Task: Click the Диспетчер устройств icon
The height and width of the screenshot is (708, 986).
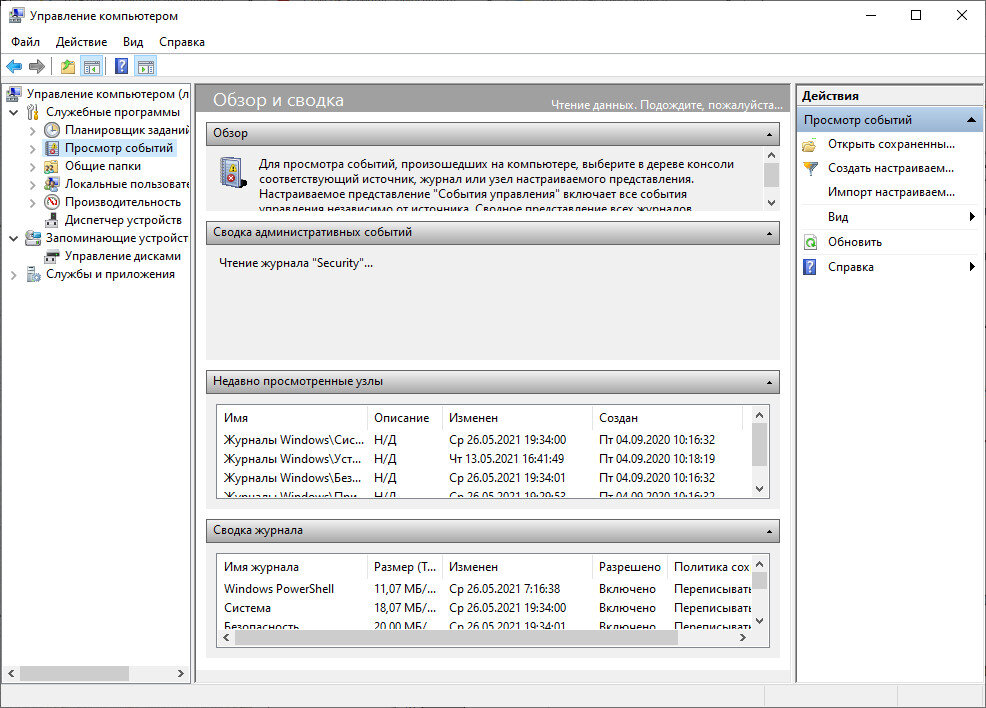Action: pos(52,220)
